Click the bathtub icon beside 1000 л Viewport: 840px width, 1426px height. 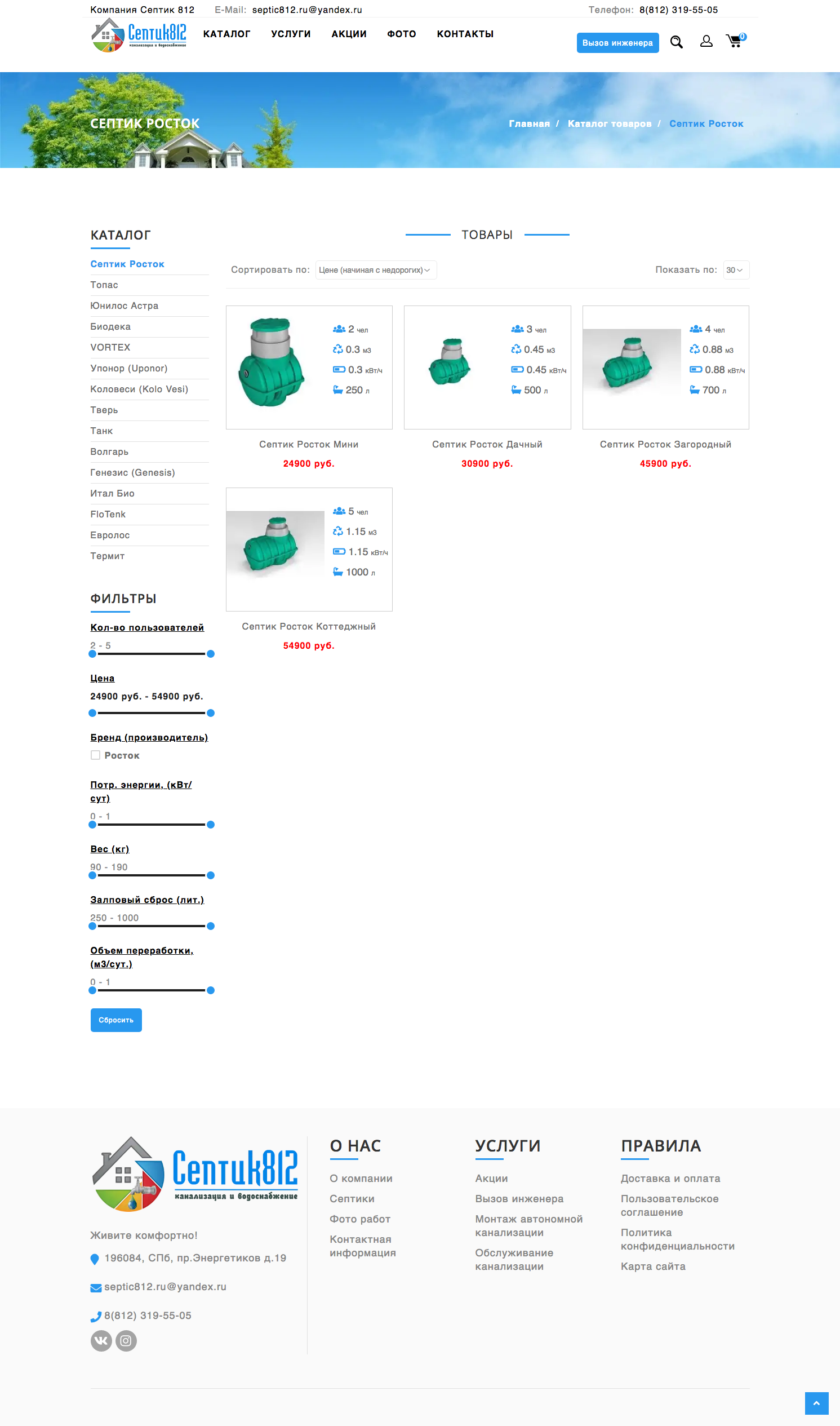click(x=338, y=572)
